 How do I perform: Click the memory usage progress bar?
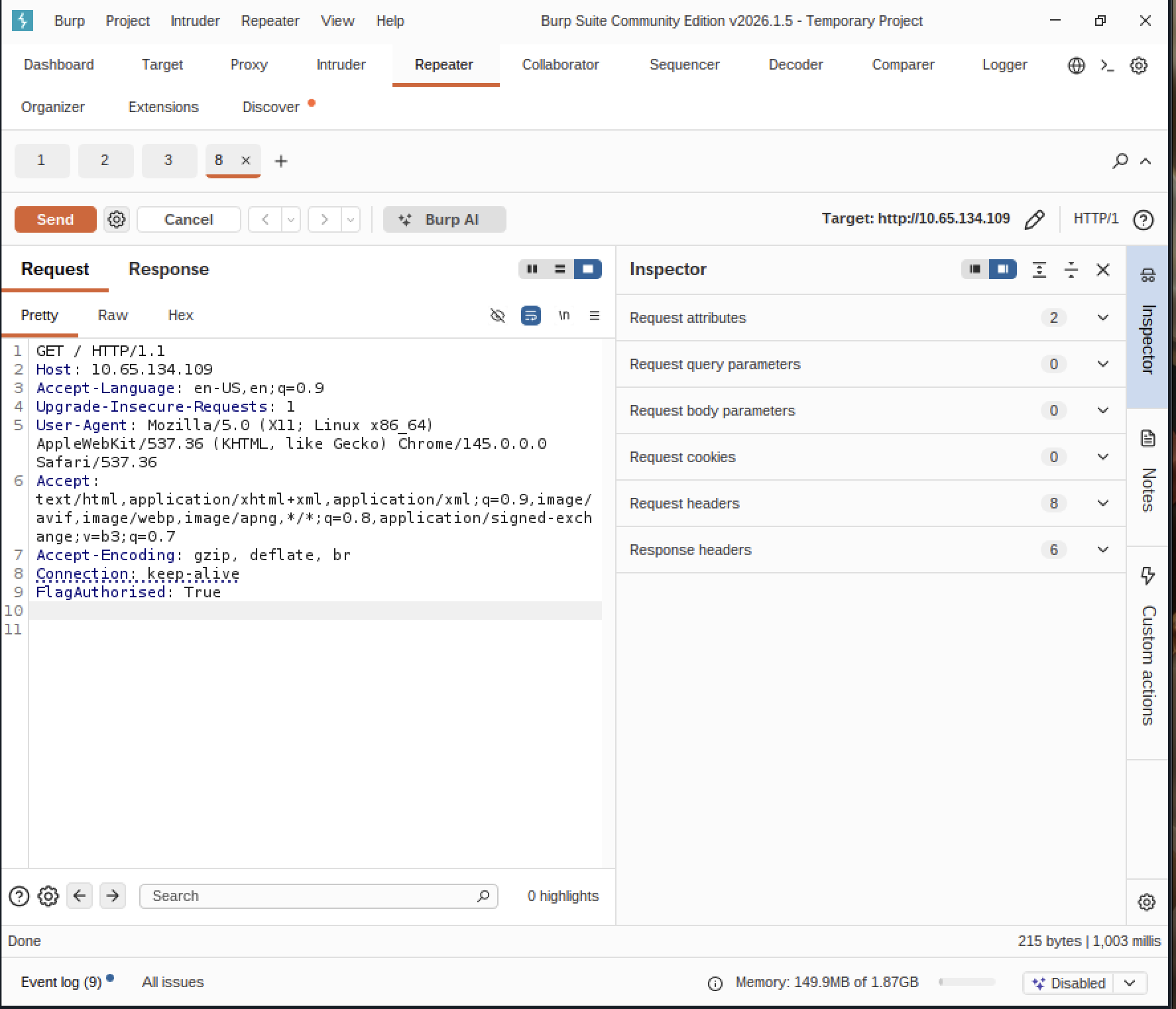point(967,982)
